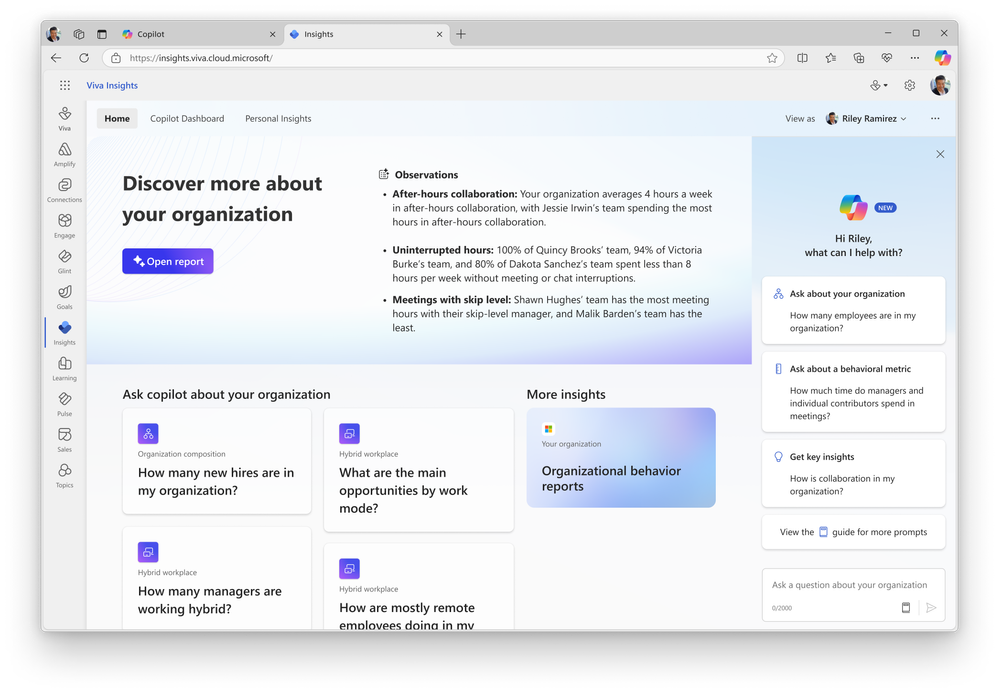999x693 pixels.
Task: Open Sales from the sidebar
Action: [x=64, y=439]
